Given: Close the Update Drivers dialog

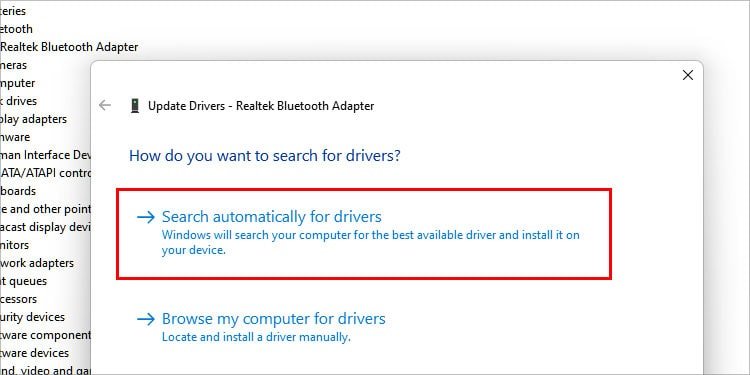Looking at the screenshot, I should 688,75.
